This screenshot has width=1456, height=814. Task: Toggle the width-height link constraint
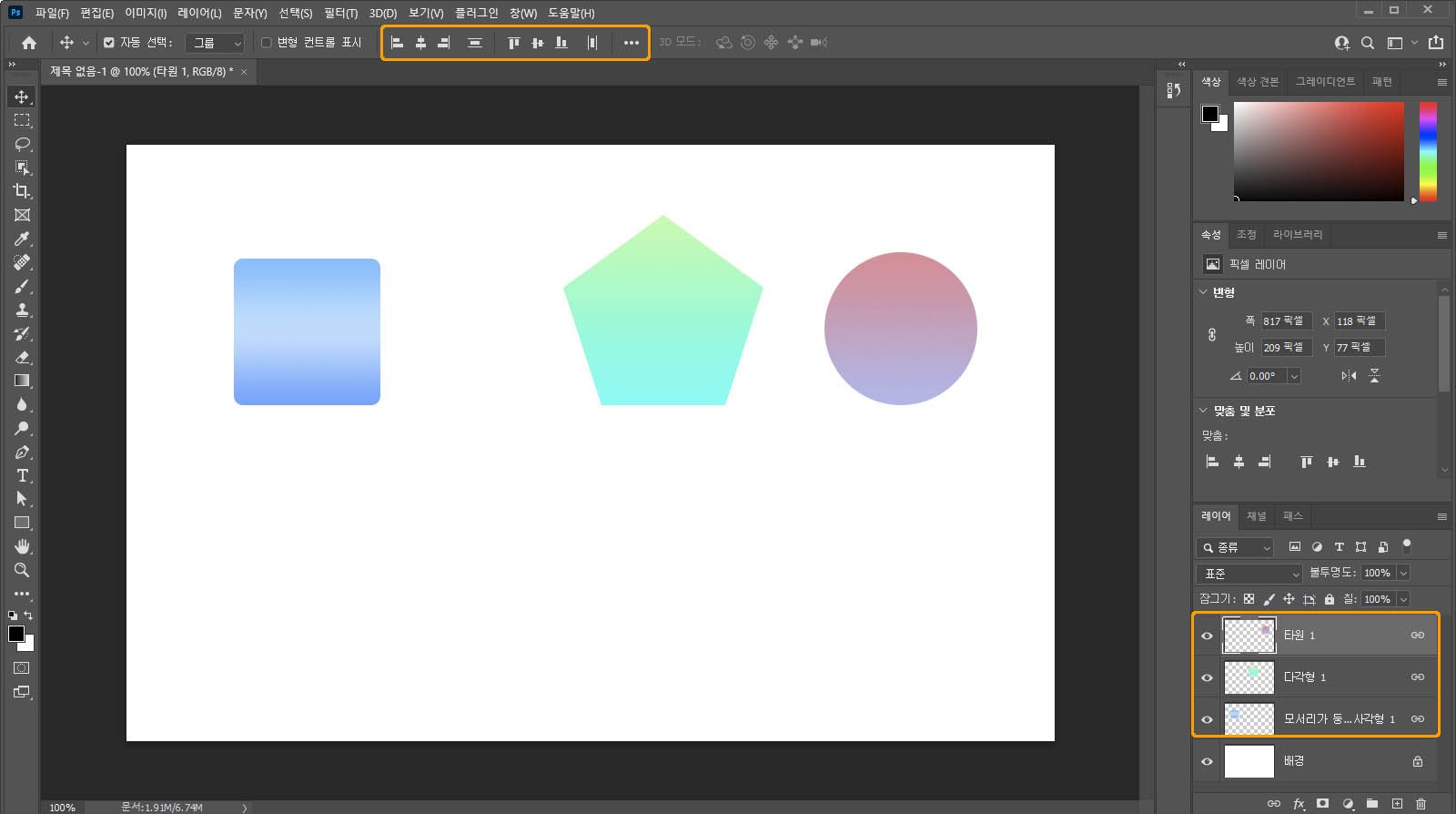click(x=1212, y=334)
